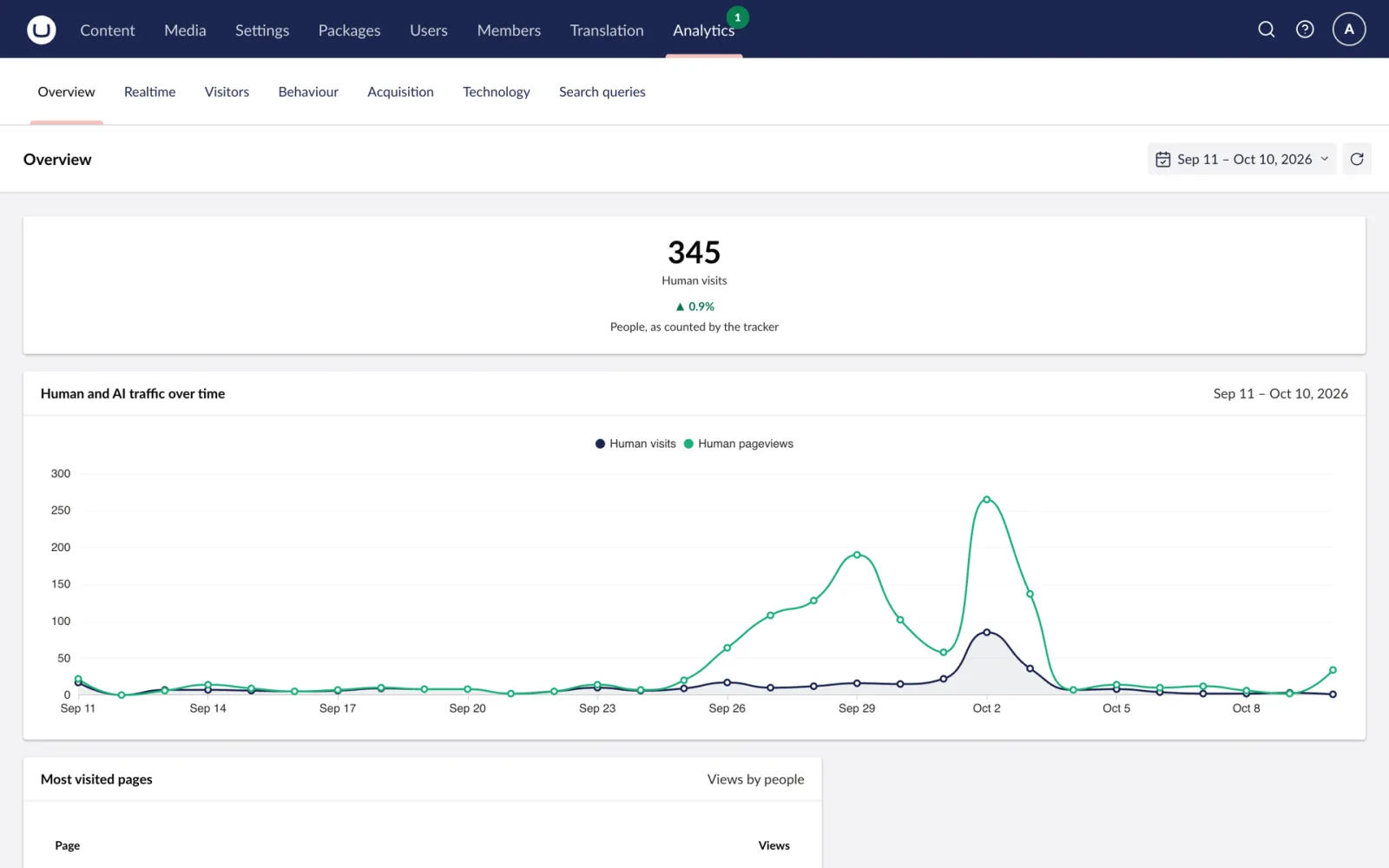Switch to the Realtime tab
The width and height of the screenshot is (1389, 868).
(x=149, y=92)
